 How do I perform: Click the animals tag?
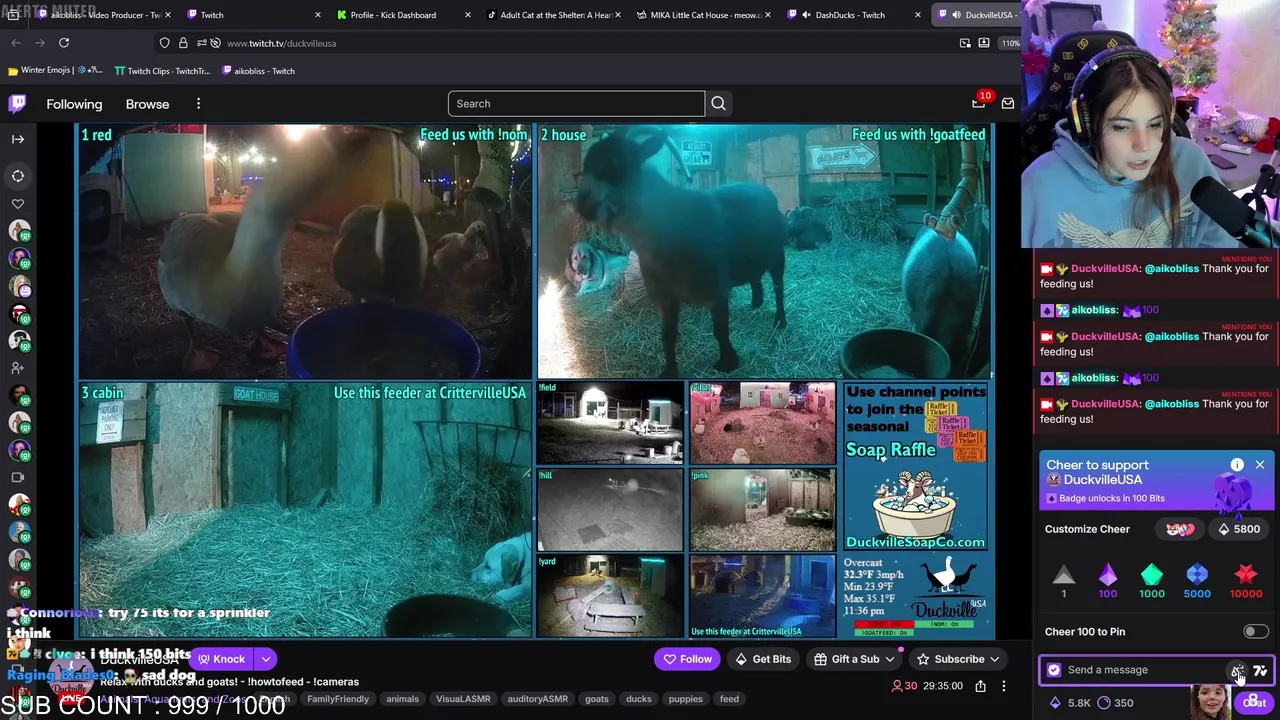[x=402, y=699]
